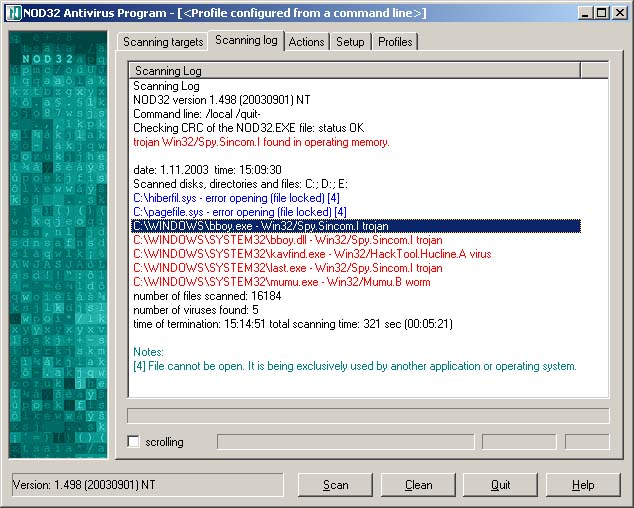634x508 pixels.
Task: Select the Profiles tab
Action: (396, 42)
